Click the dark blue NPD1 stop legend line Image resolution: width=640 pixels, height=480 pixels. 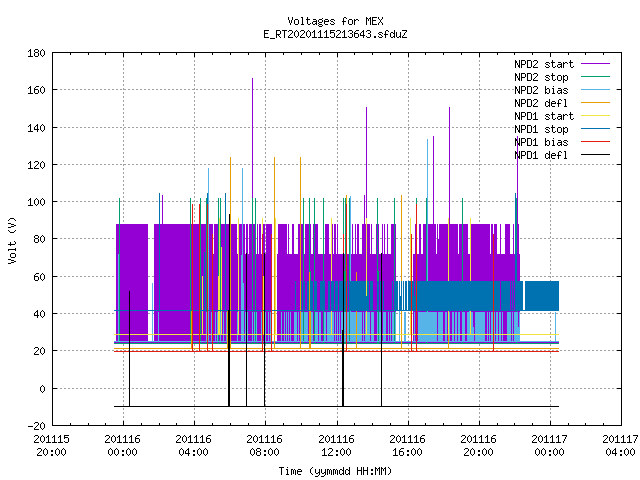point(595,129)
